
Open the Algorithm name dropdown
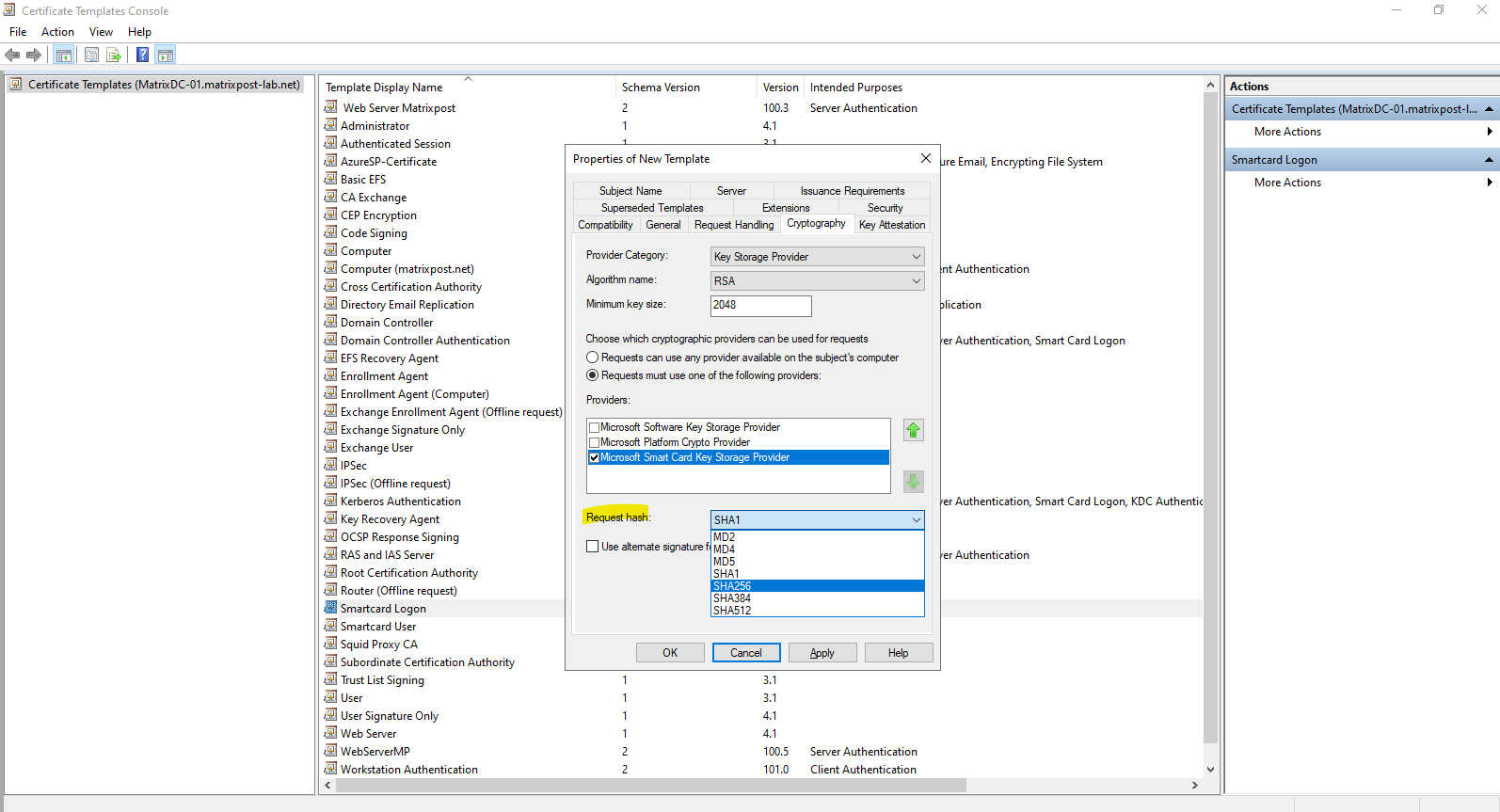pos(818,281)
